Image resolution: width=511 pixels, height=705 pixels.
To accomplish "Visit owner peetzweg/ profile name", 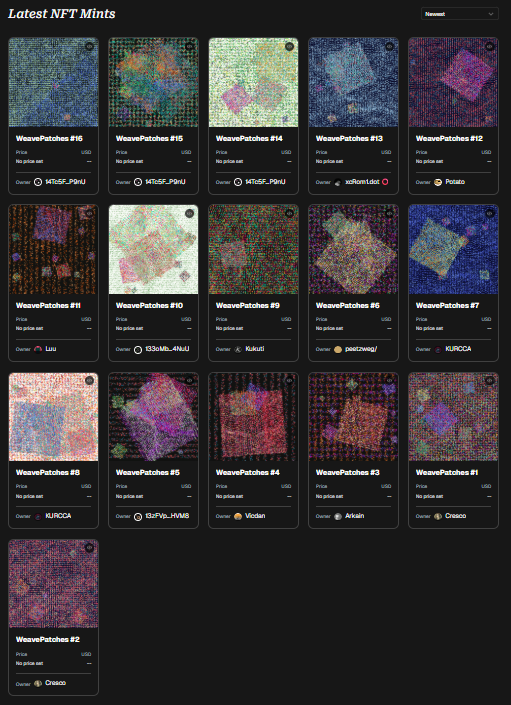I will 361,349.
